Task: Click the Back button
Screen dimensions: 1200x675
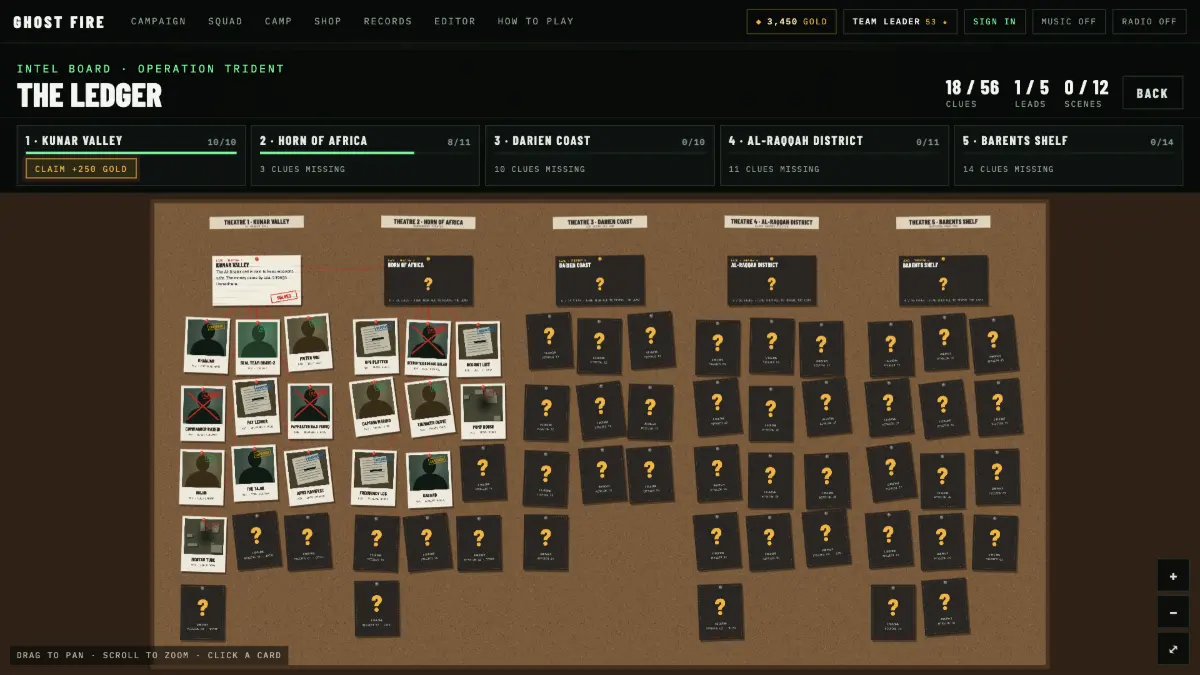Action: pos(1152,93)
